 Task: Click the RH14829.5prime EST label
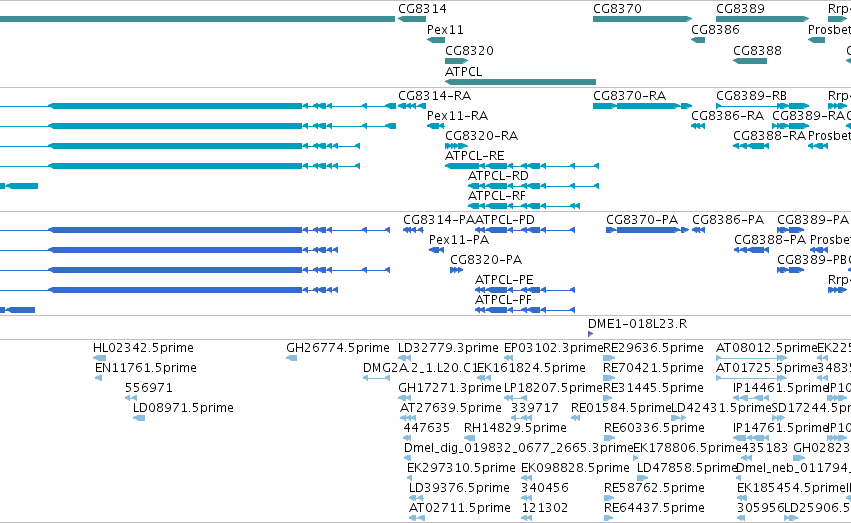coord(516,429)
